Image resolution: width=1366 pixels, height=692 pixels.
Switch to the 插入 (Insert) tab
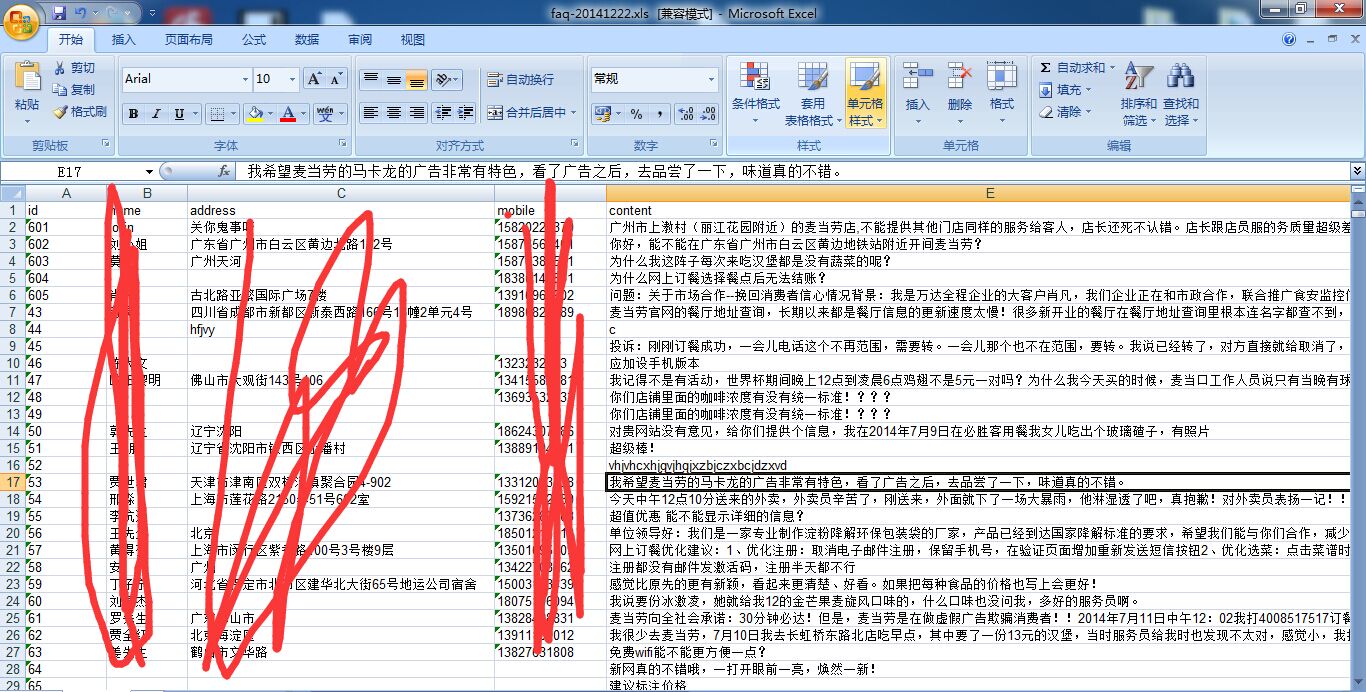click(x=124, y=40)
